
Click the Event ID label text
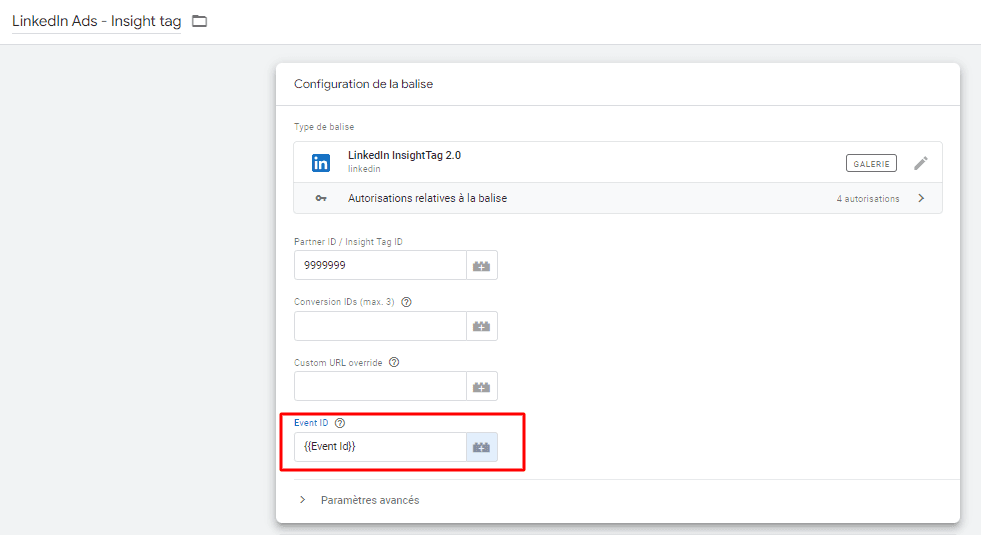click(x=311, y=423)
